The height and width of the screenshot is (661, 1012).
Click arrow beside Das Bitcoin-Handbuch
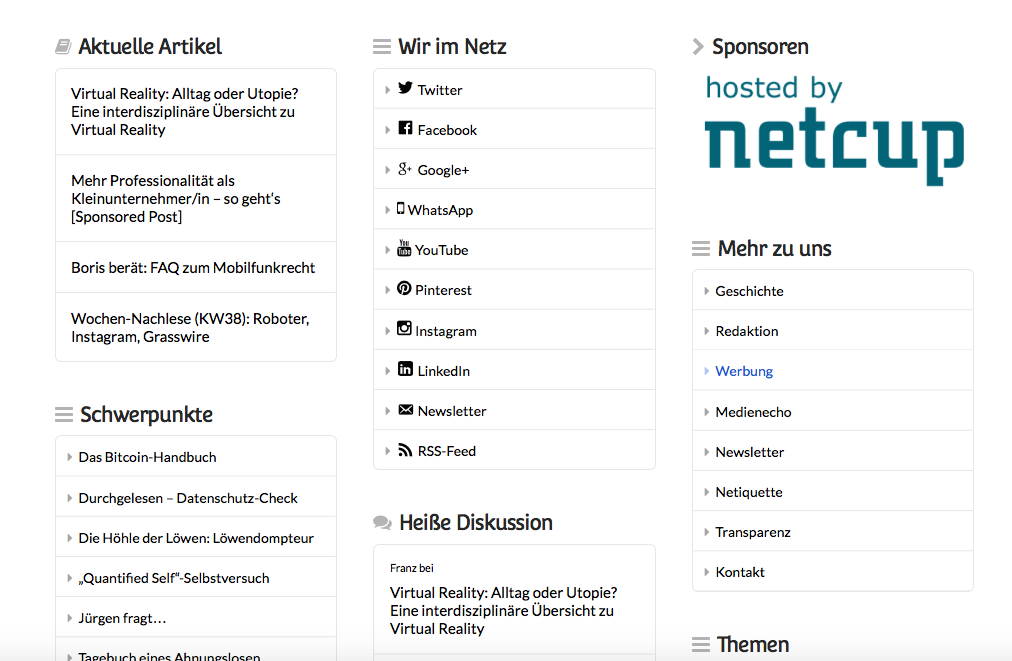click(x=70, y=457)
